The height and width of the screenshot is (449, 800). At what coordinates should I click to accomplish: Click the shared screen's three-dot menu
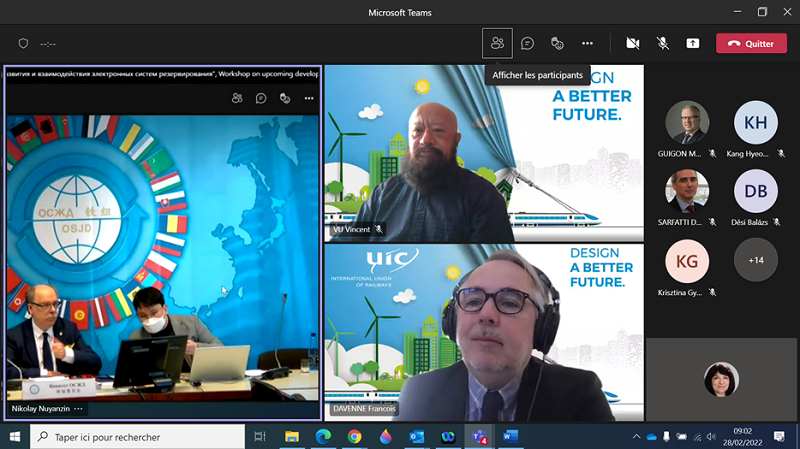click(309, 98)
